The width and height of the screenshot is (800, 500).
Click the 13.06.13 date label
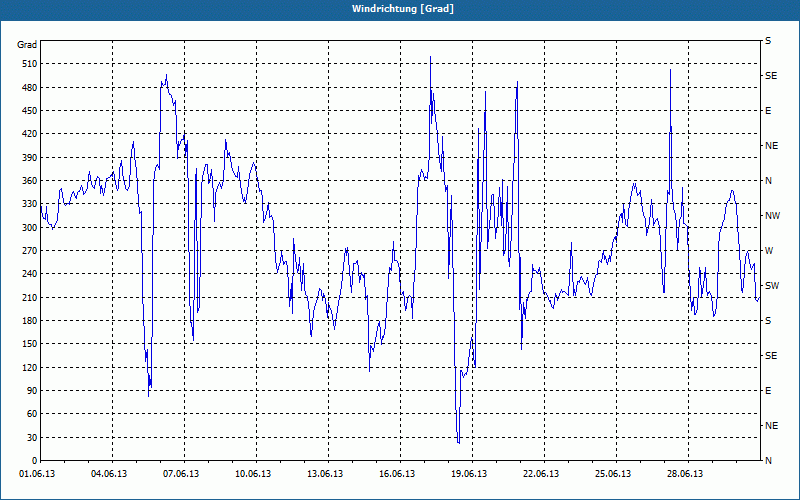pyautogui.click(x=325, y=474)
